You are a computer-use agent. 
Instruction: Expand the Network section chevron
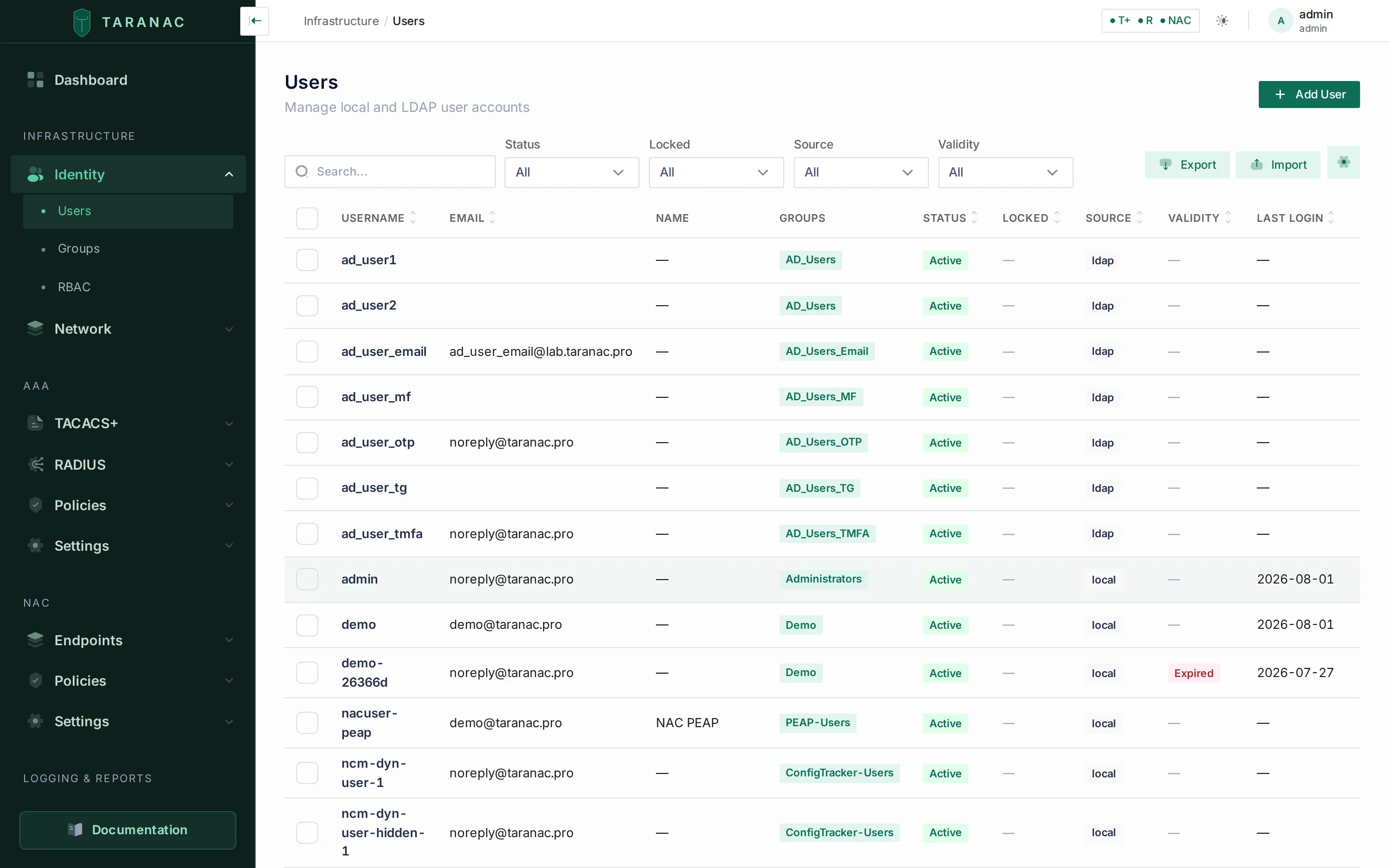coord(229,329)
